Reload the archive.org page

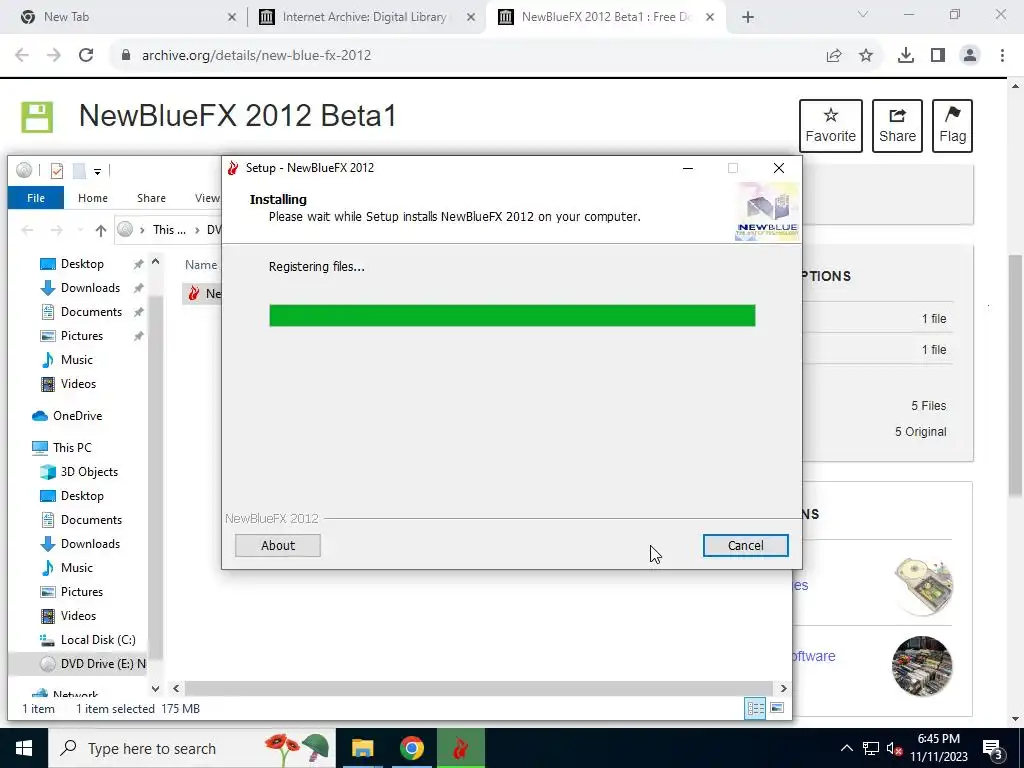tap(86, 56)
